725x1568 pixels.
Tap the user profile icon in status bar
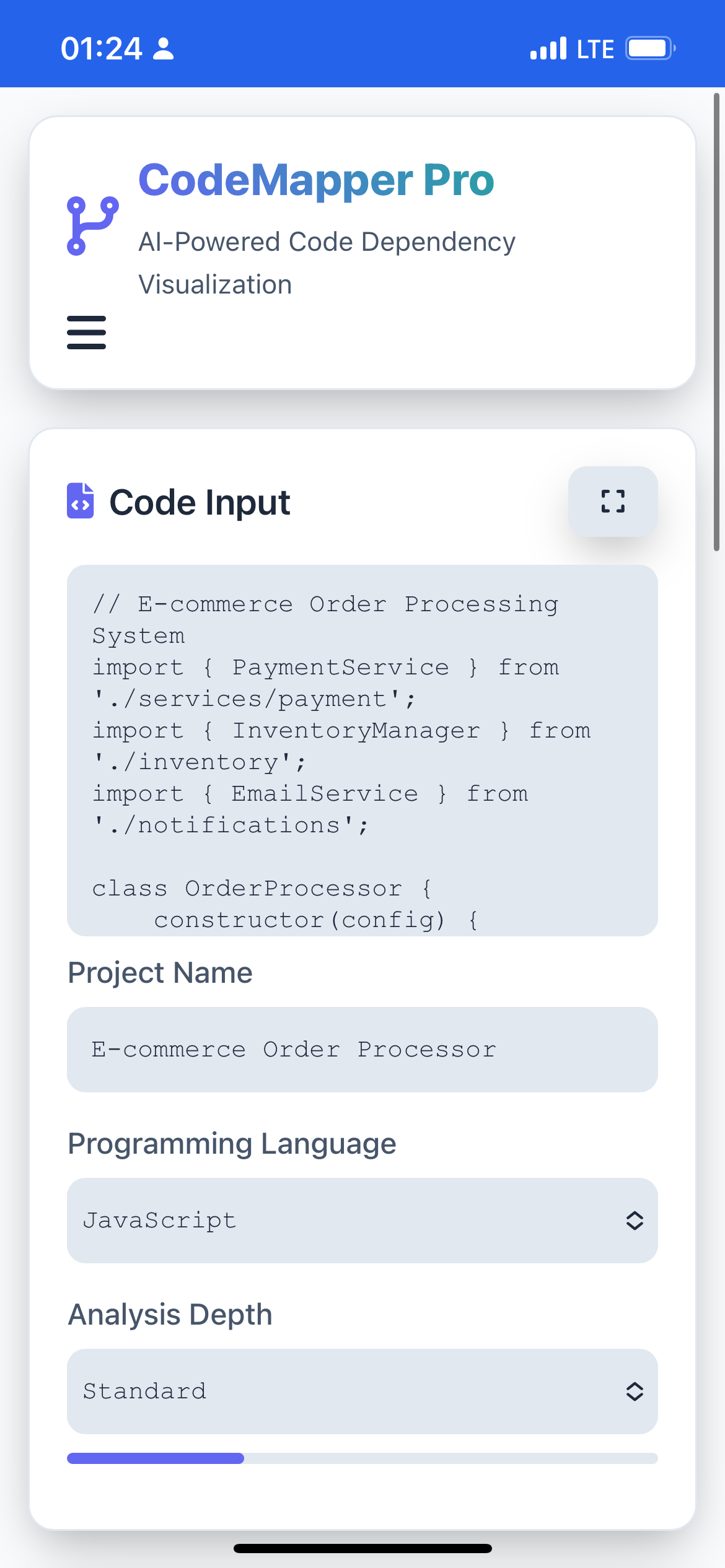click(x=163, y=48)
